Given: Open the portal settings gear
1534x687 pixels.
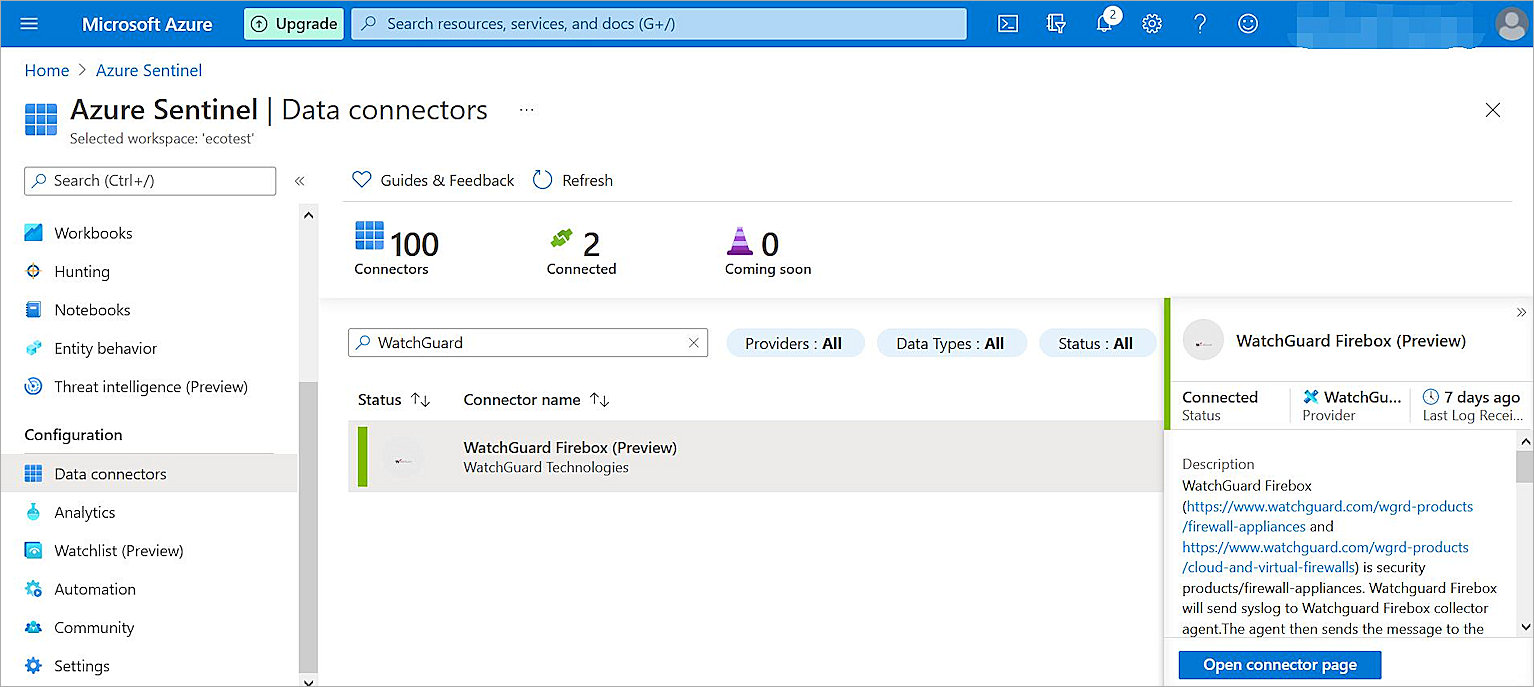Looking at the screenshot, I should point(1151,23).
